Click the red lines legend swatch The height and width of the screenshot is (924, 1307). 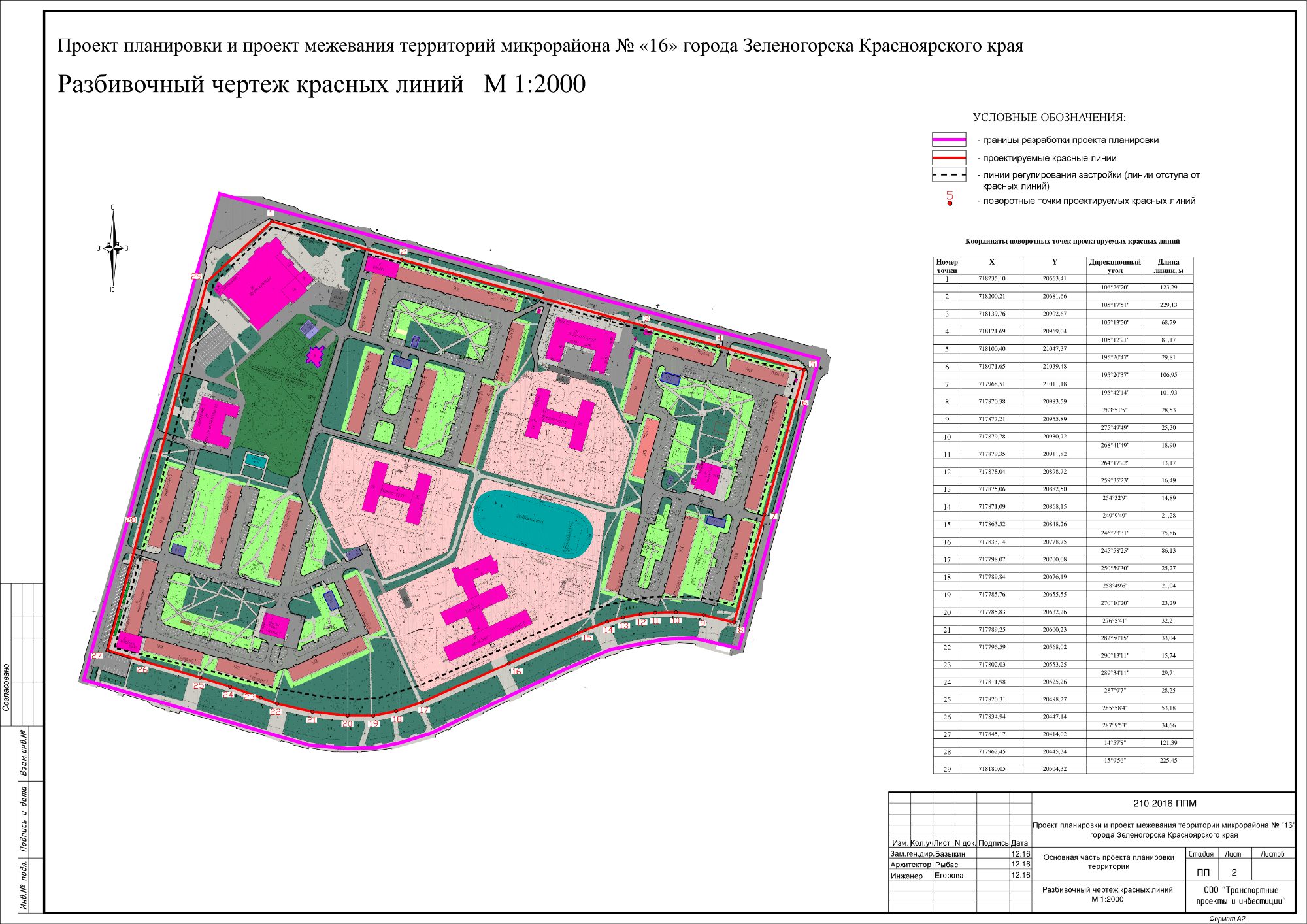click(948, 158)
